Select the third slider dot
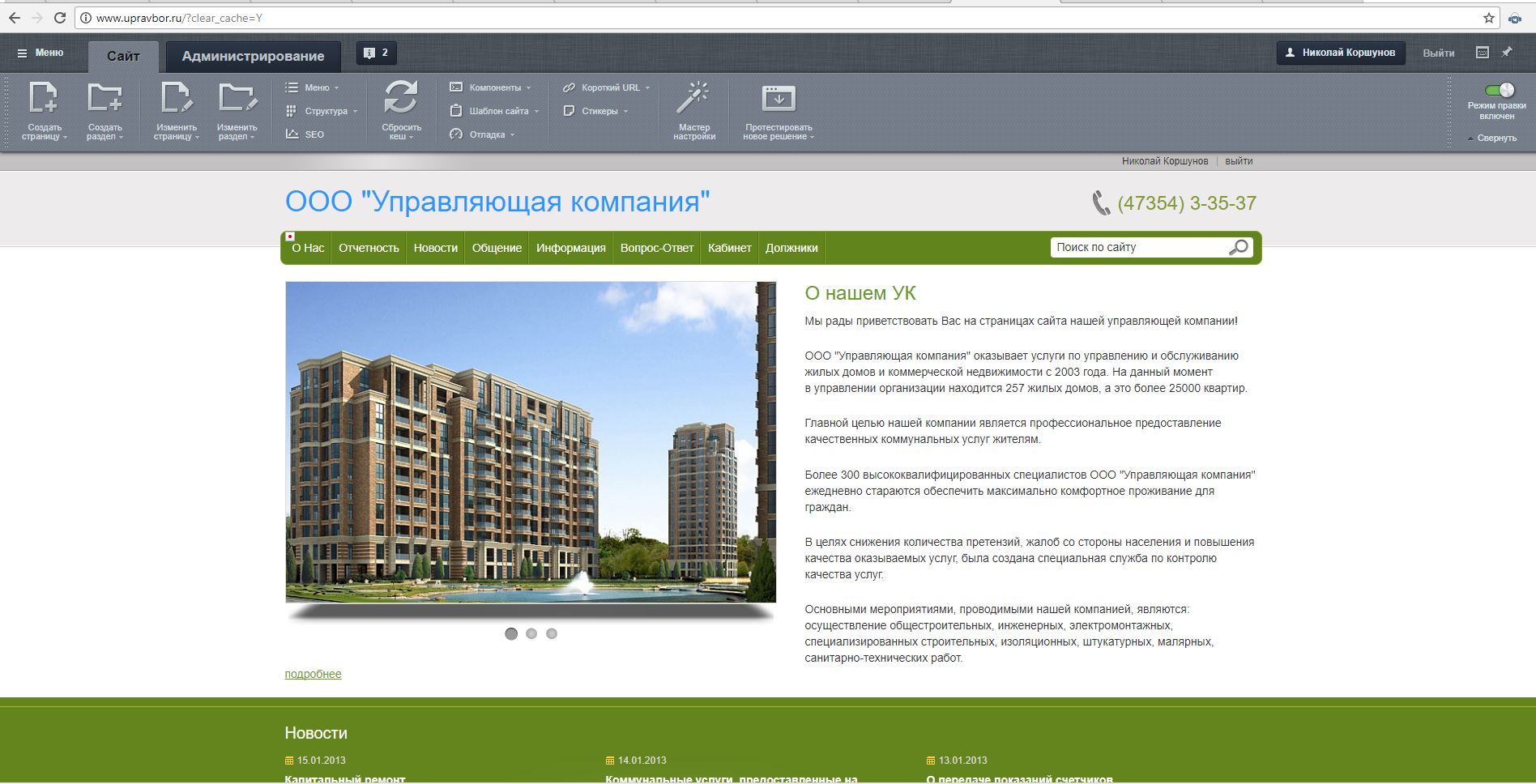The height and width of the screenshot is (784, 1536). [552, 633]
